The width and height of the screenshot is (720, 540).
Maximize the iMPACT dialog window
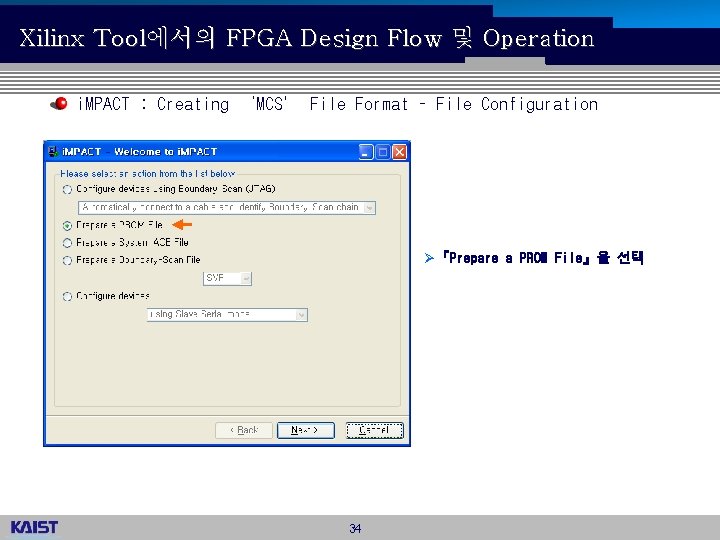pos(382,152)
